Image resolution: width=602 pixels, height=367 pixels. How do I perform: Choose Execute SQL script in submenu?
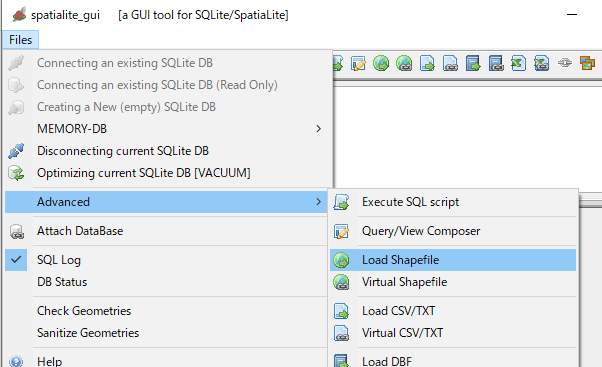point(453,202)
